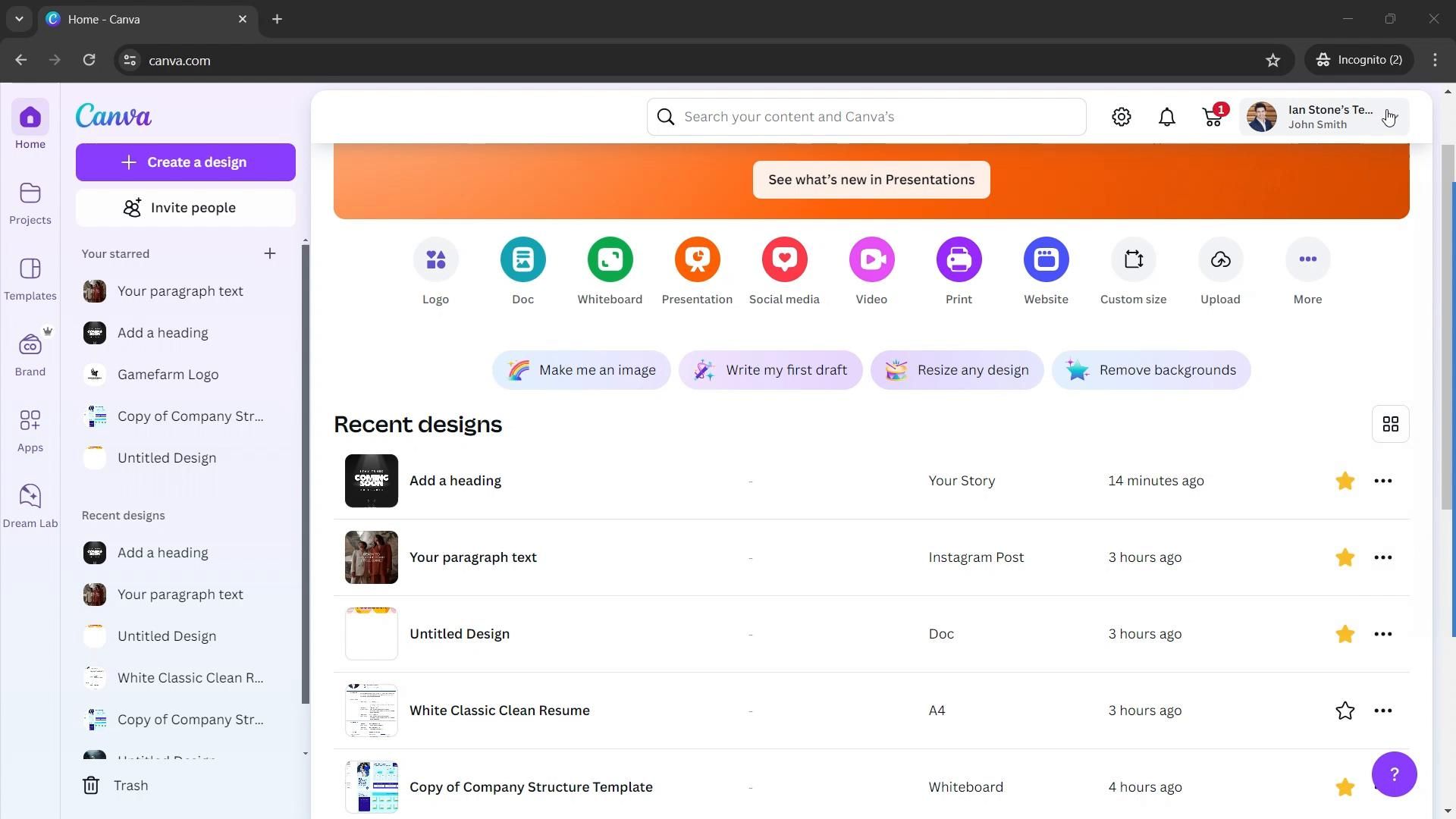Viewport: 1456px width, 819px height.
Task: Open Dream Lab in sidebar
Action: pyautogui.click(x=30, y=506)
